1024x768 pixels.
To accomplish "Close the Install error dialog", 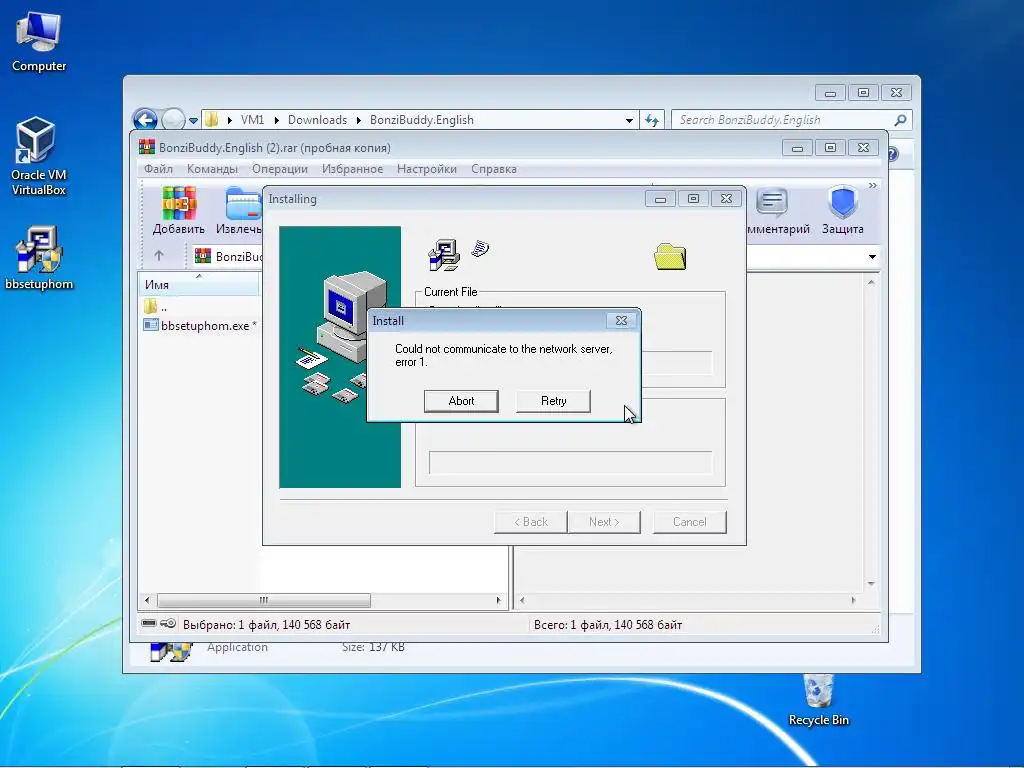I will (x=621, y=321).
